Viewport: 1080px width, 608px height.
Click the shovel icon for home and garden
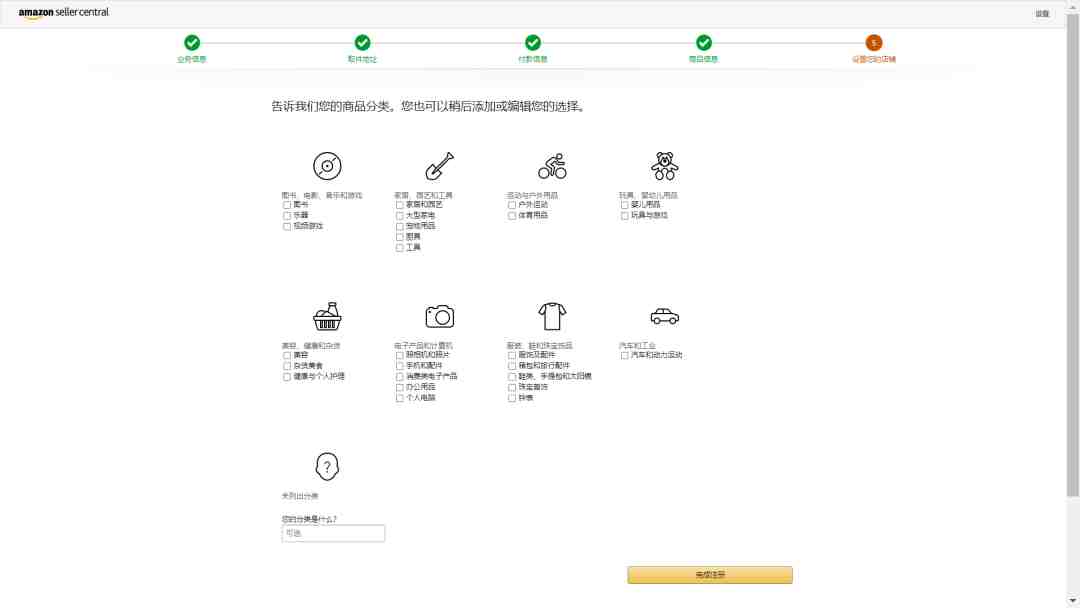(x=439, y=166)
